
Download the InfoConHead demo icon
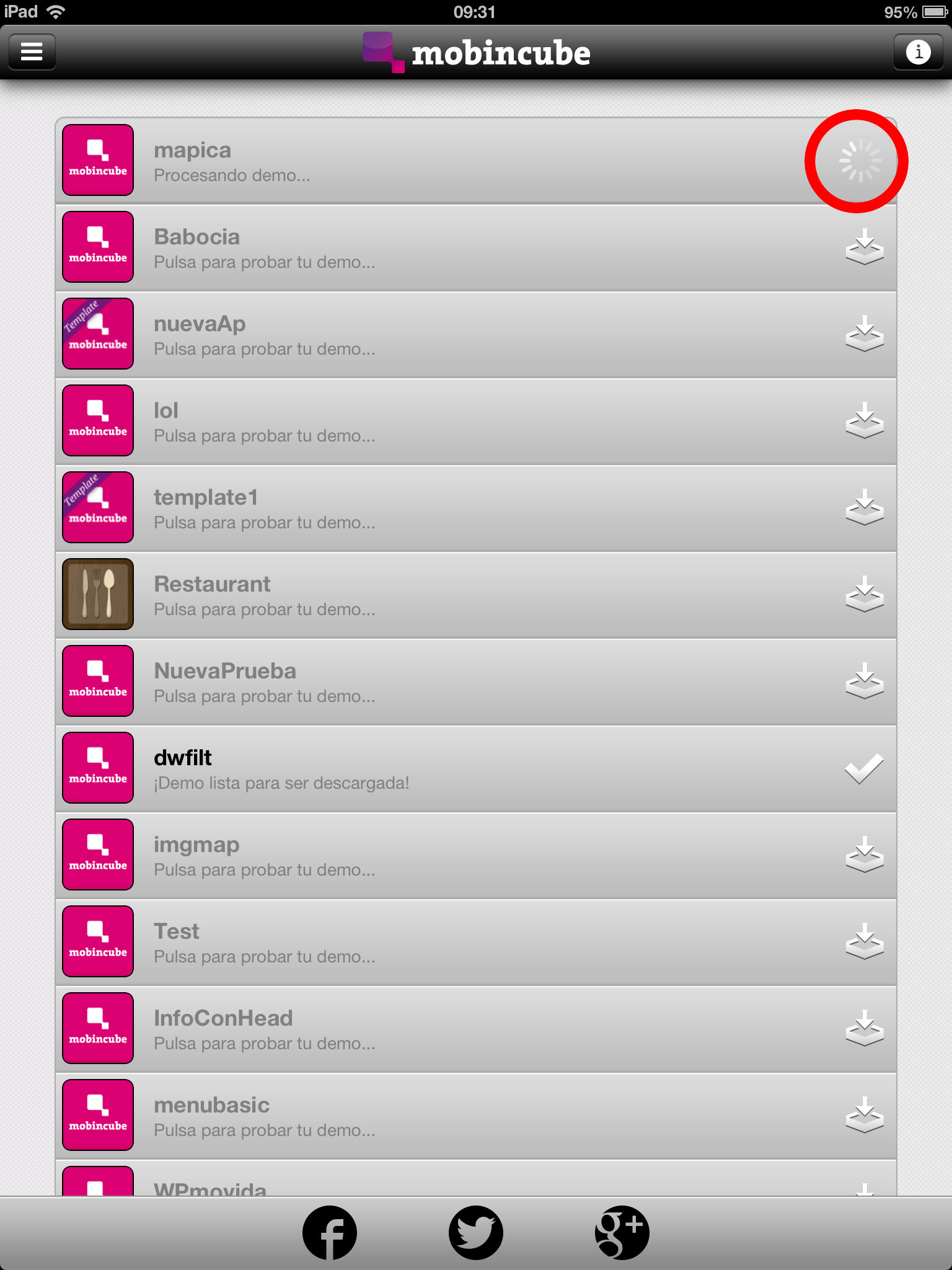pos(865,1029)
